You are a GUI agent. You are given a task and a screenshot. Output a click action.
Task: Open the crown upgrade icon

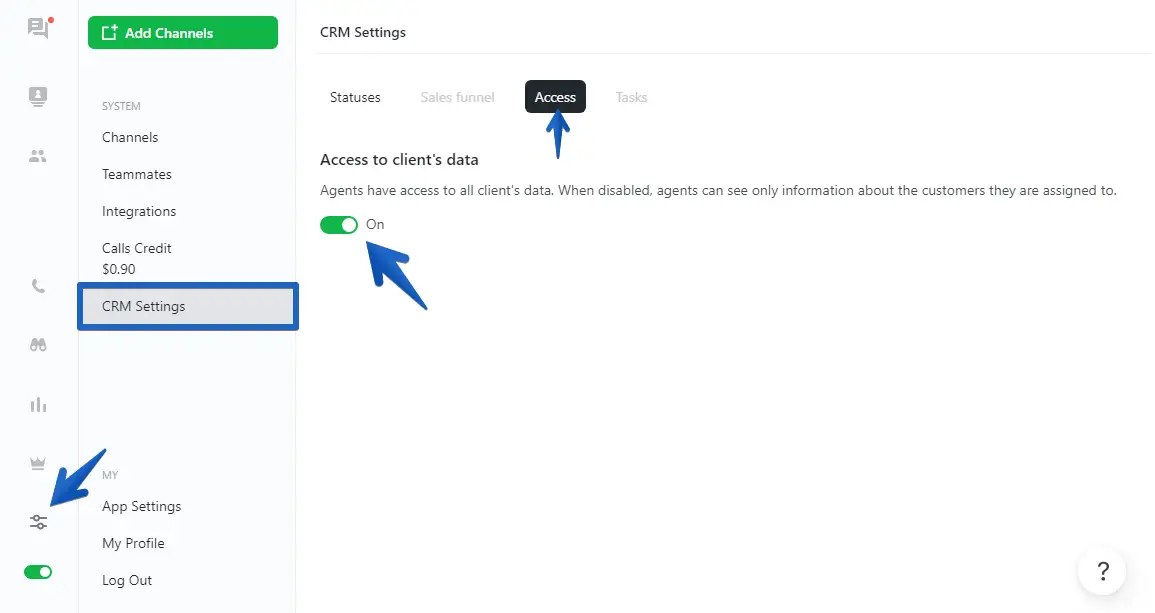click(38, 463)
